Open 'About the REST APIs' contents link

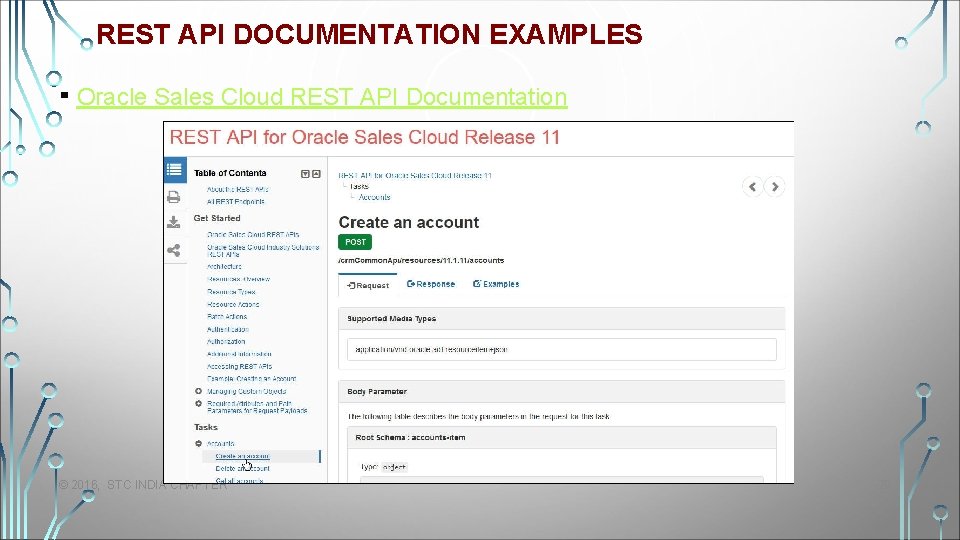click(238, 189)
